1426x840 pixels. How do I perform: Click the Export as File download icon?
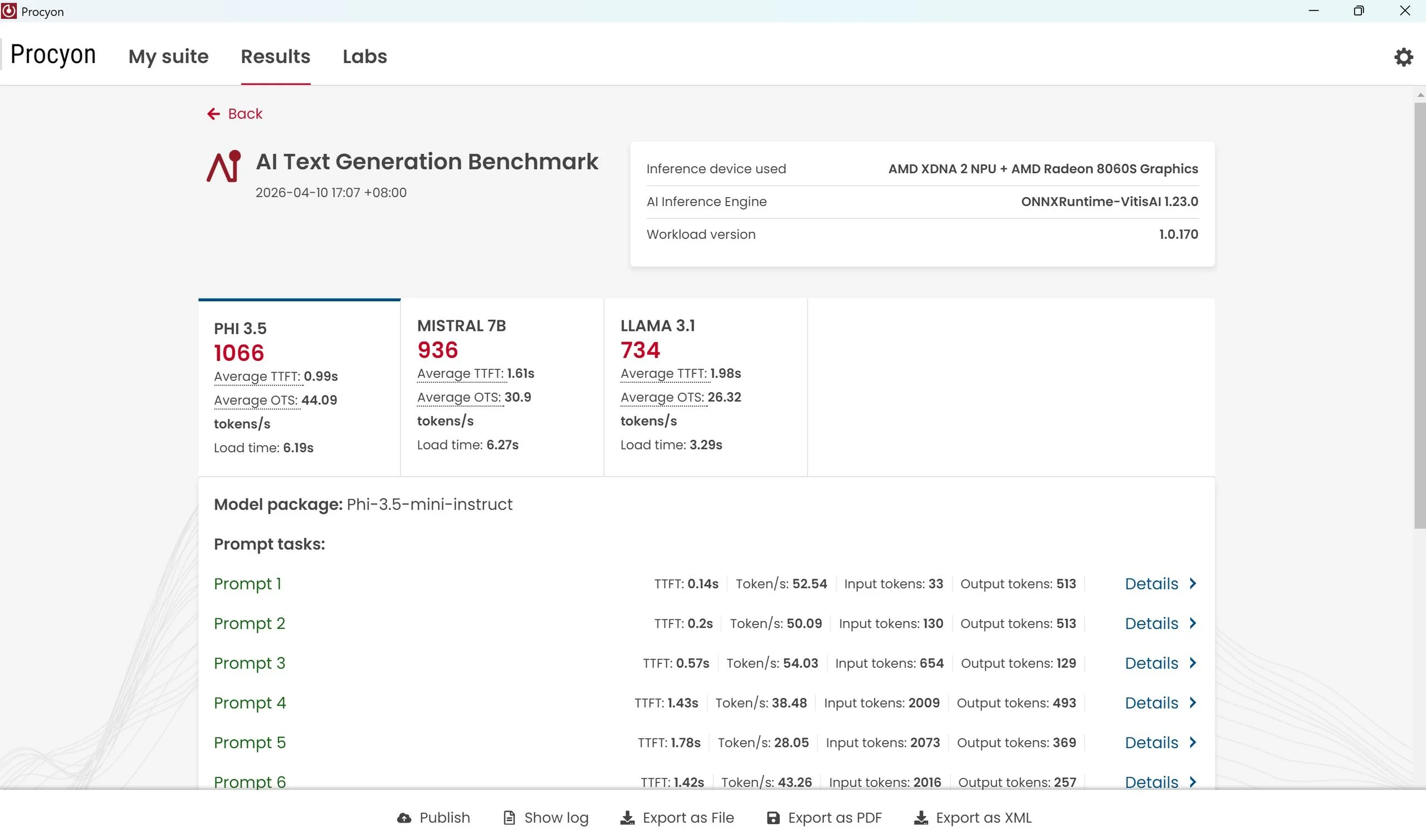[627, 817]
